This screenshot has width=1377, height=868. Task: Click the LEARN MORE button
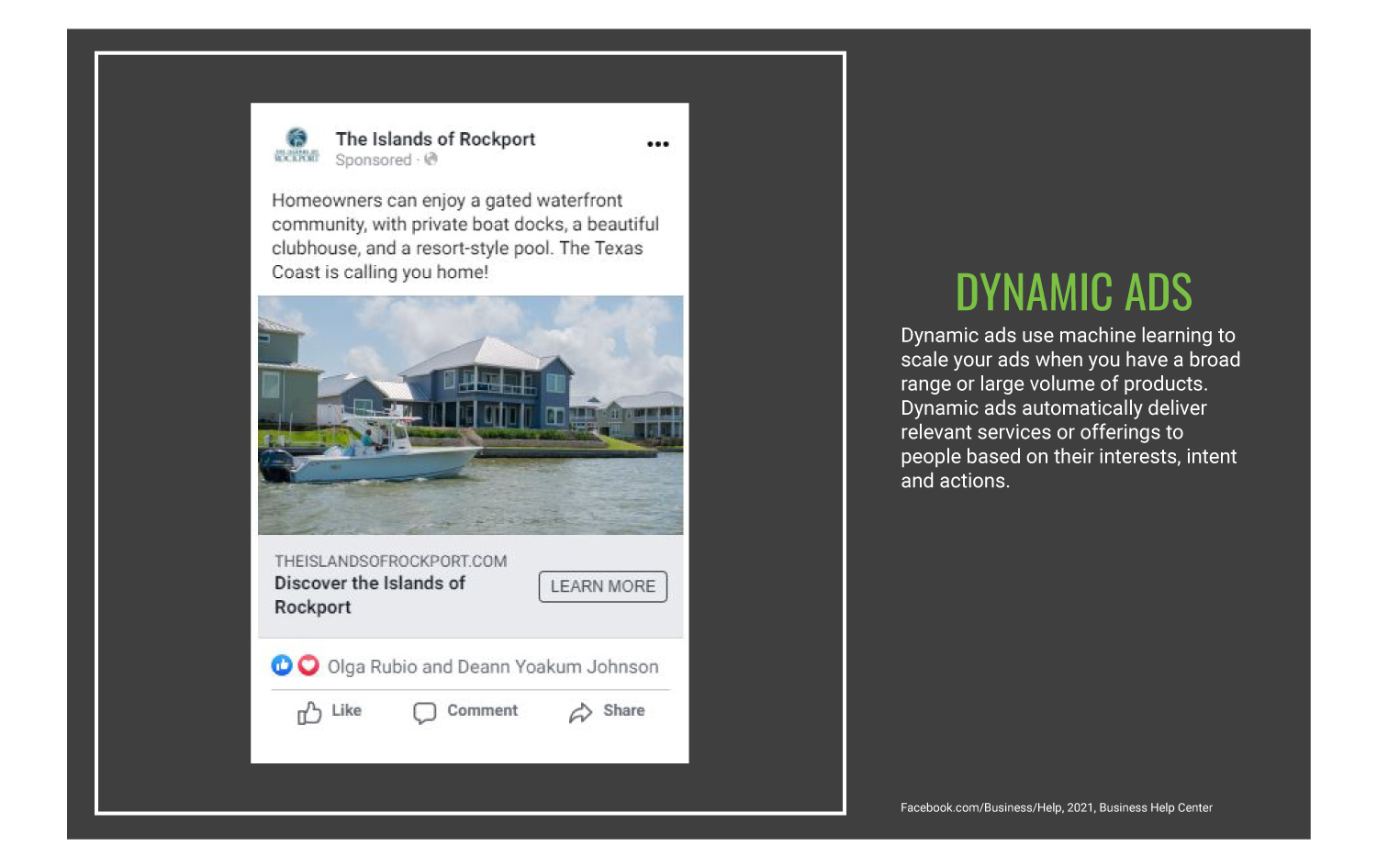603,586
